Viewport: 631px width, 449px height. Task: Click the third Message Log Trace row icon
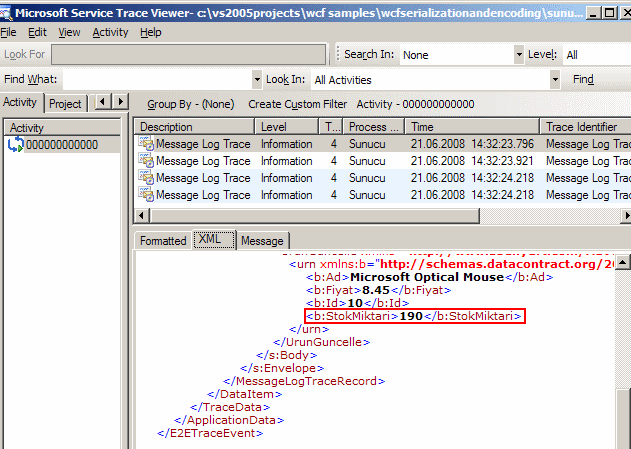(x=146, y=178)
